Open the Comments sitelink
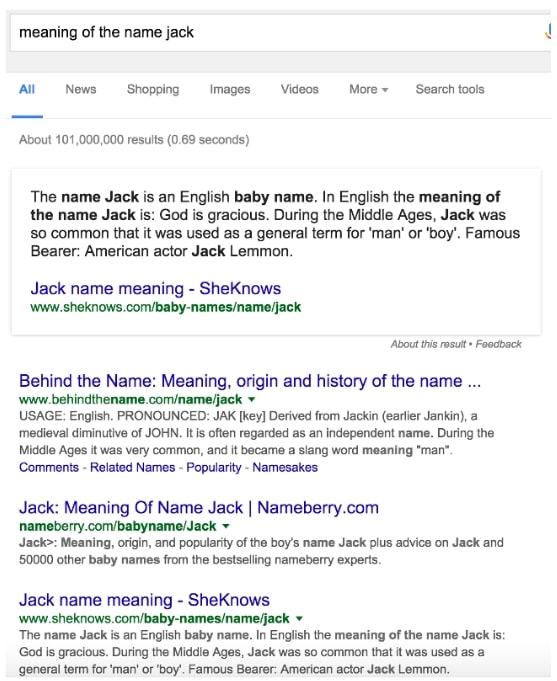557x681 pixels. (x=49, y=467)
